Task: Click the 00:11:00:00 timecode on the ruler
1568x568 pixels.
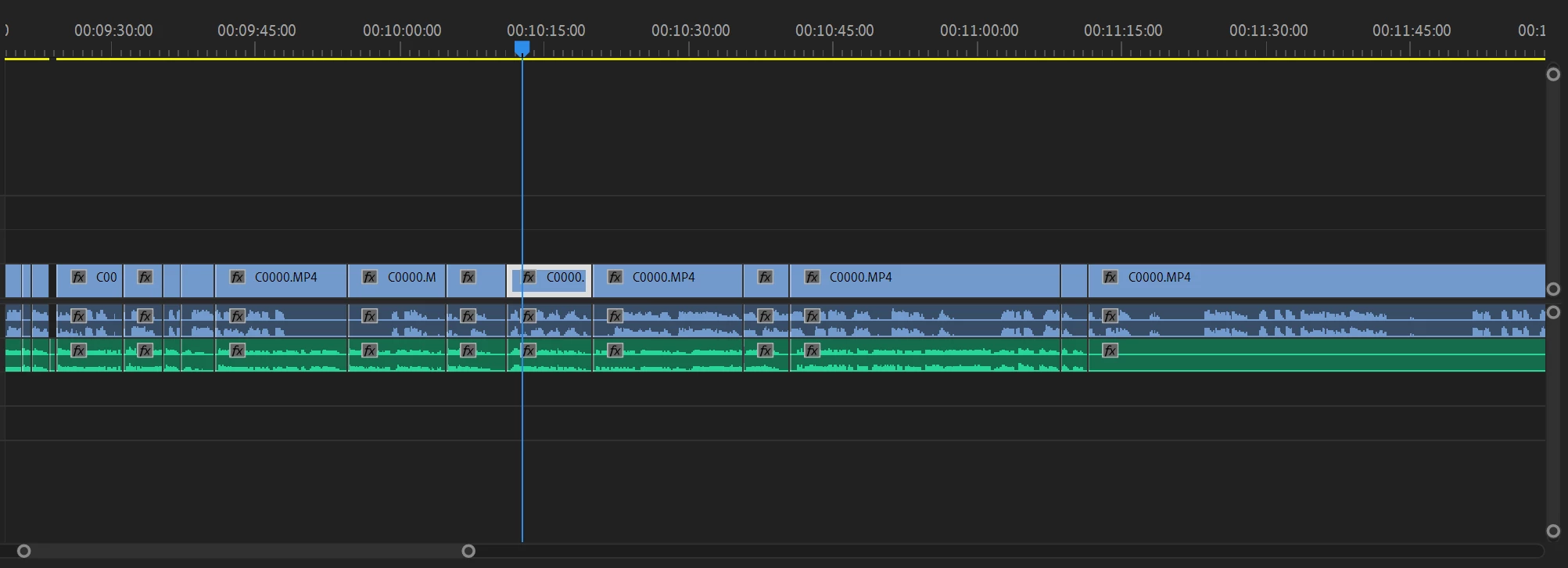Action: click(979, 31)
